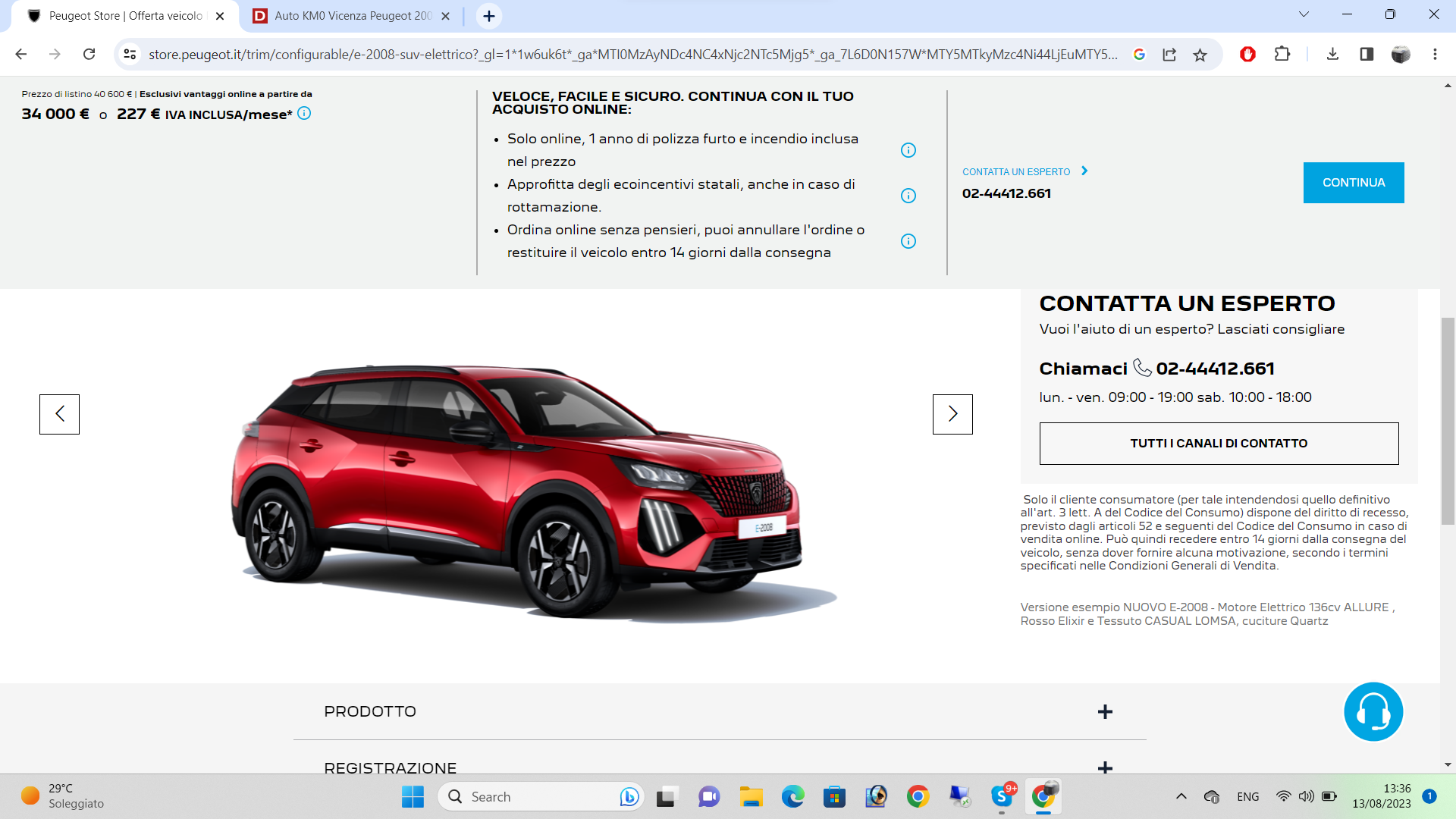The image size is (1456, 819).
Task: Show next car image with right arrow
Action: (x=952, y=414)
